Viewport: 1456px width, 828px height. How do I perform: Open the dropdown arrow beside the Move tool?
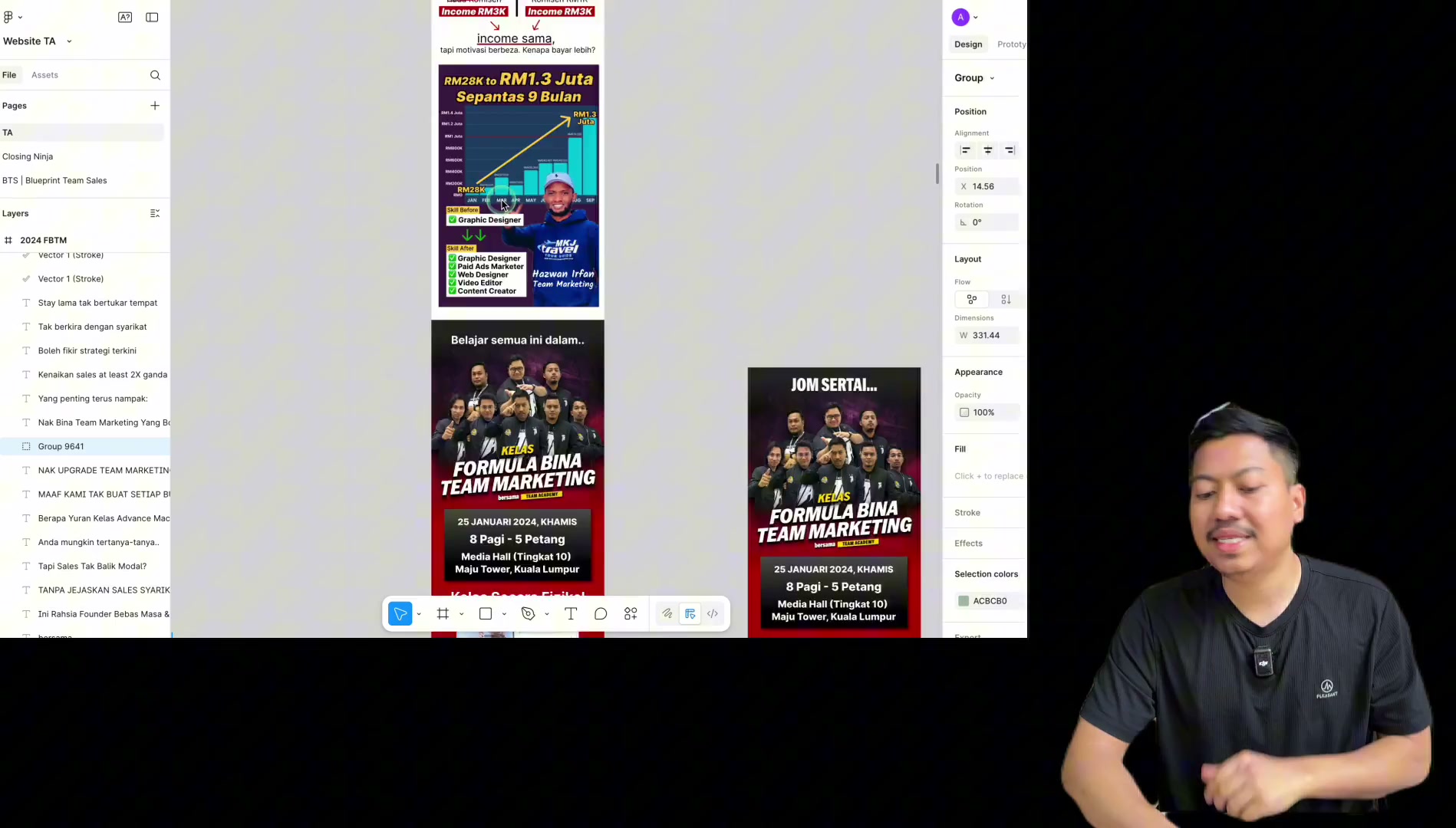[x=419, y=615]
